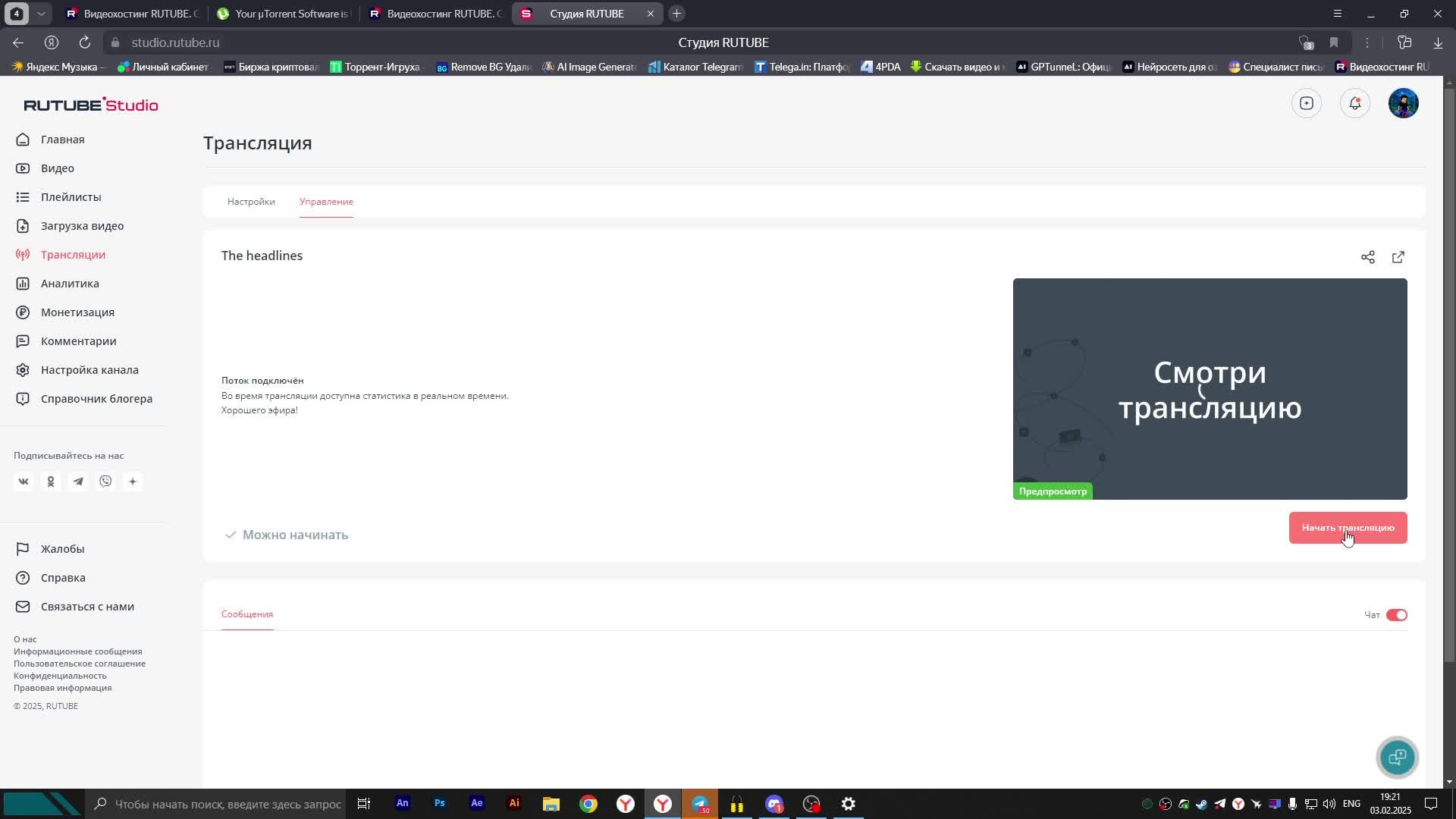
Task: Toggle the Чат switch off
Action: [x=1396, y=615]
